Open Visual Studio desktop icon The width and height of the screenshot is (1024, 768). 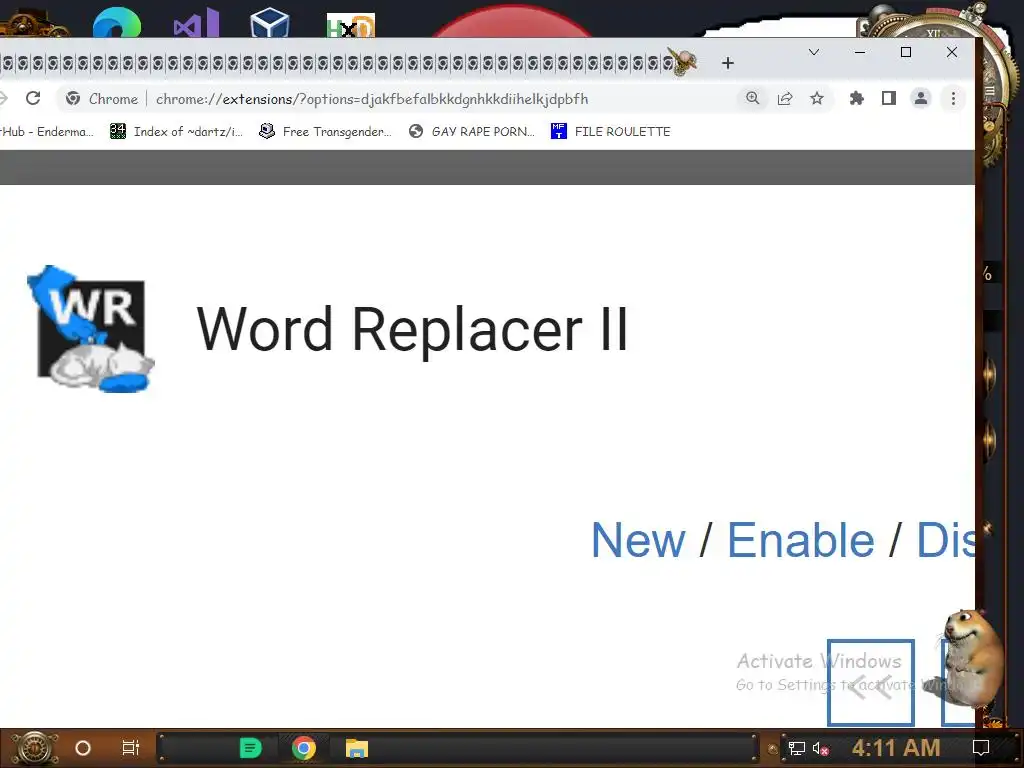[196, 23]
